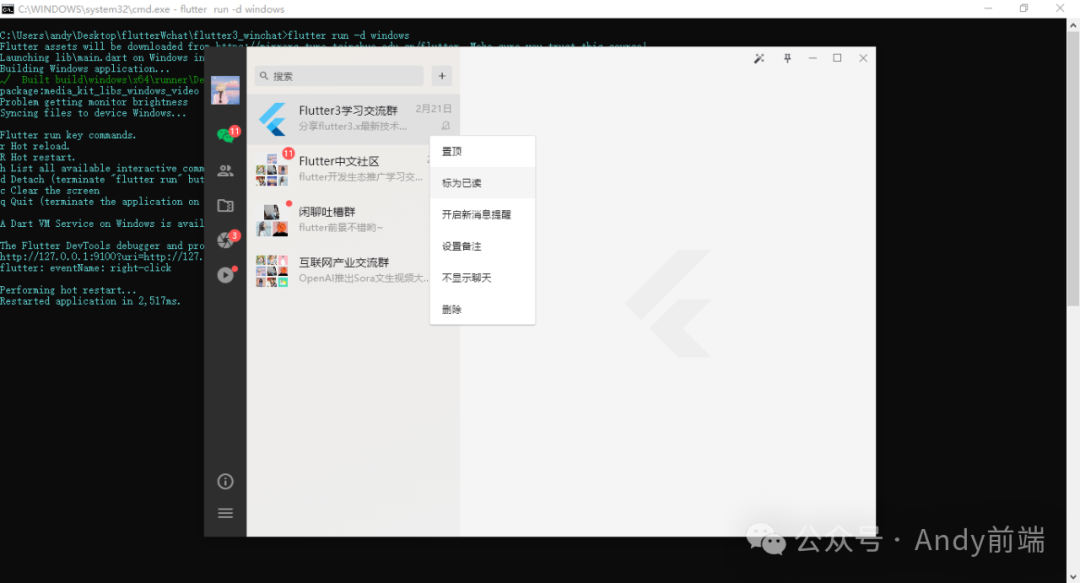Select 设置备注 in the context menu

[482, 246]
